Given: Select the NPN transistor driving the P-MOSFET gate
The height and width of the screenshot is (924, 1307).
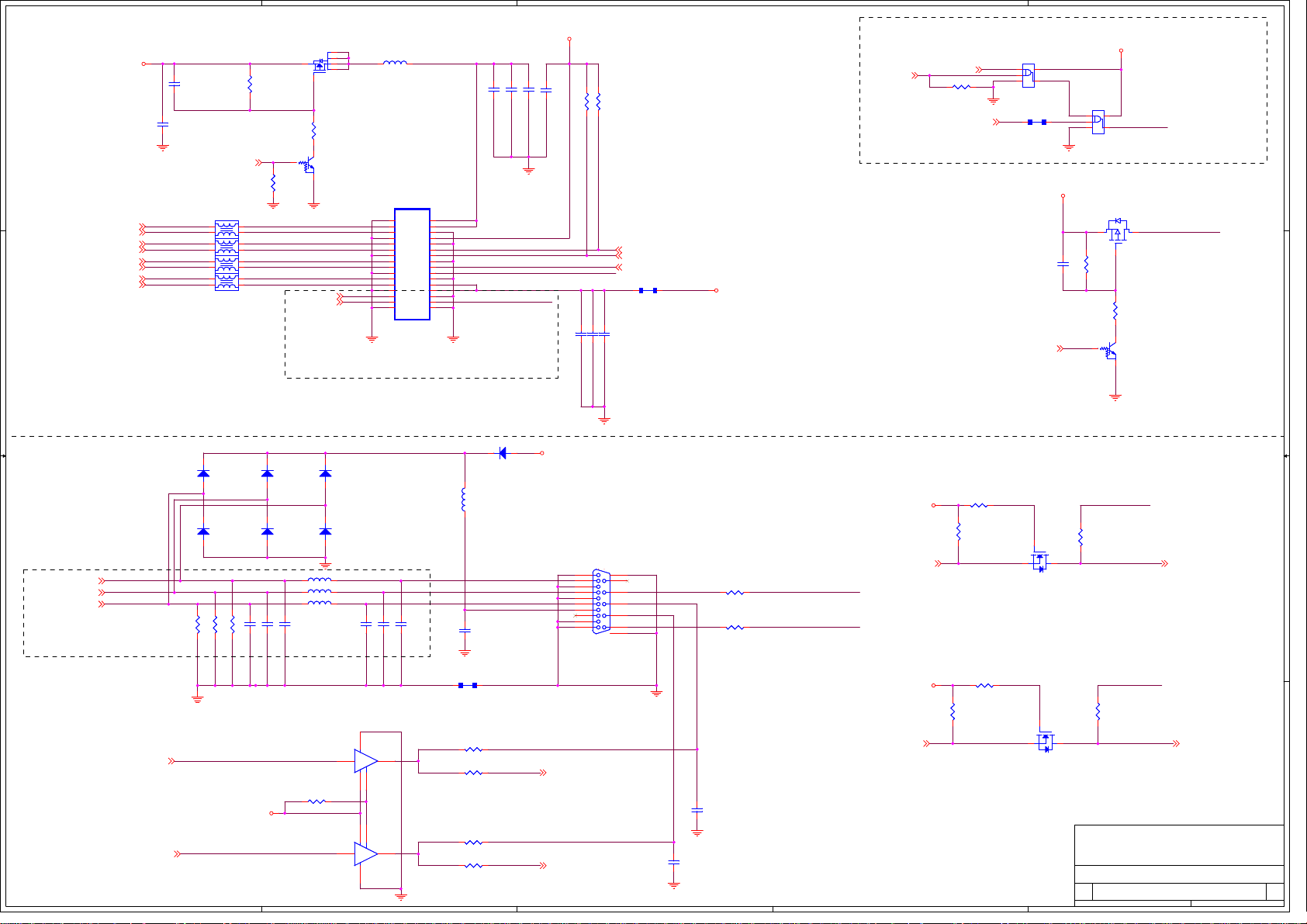Looking at the screenshot, I should point(309,165).
